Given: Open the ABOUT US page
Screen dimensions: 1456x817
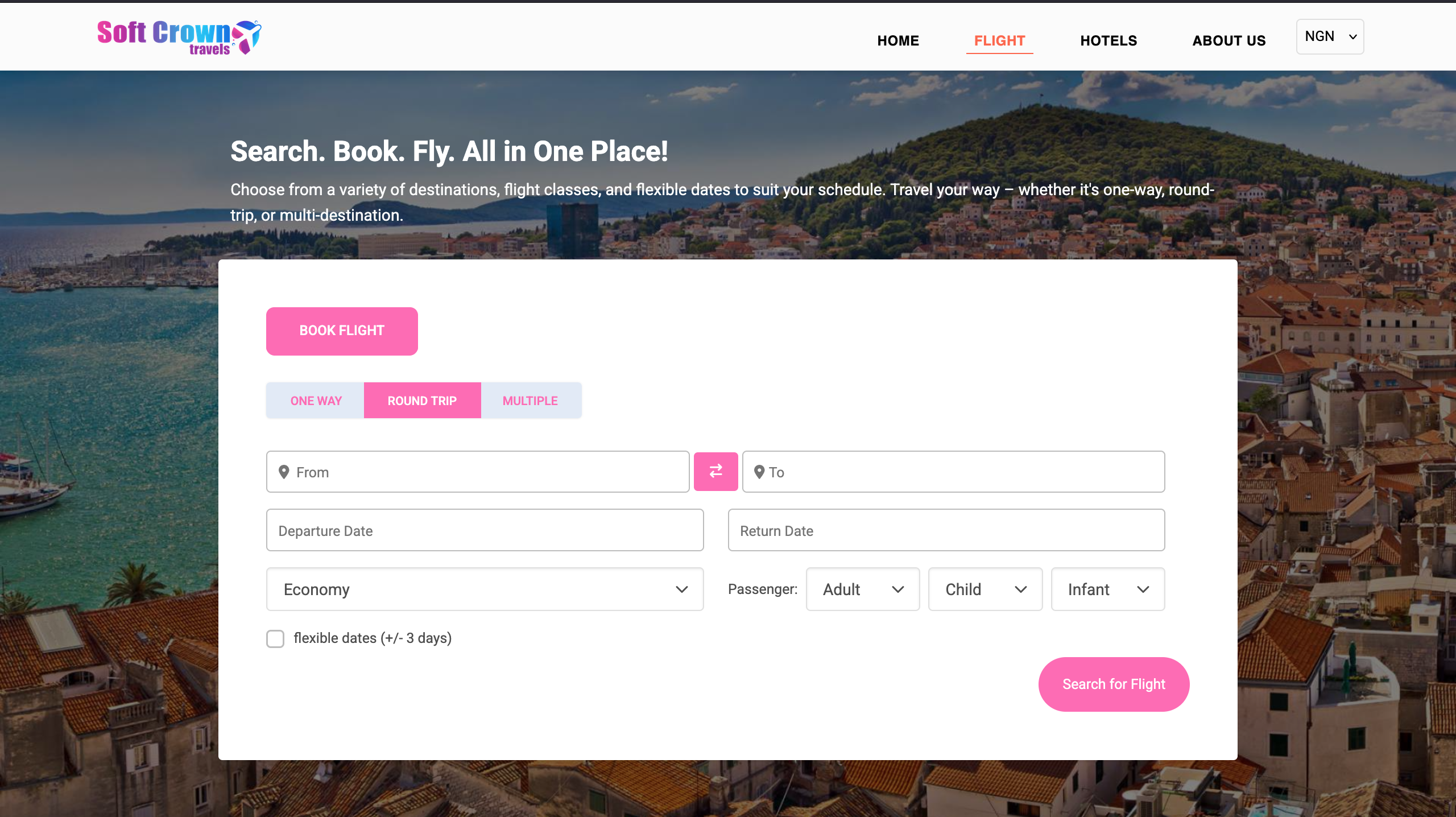Looking at the screenshot, I should [1228, 40].
